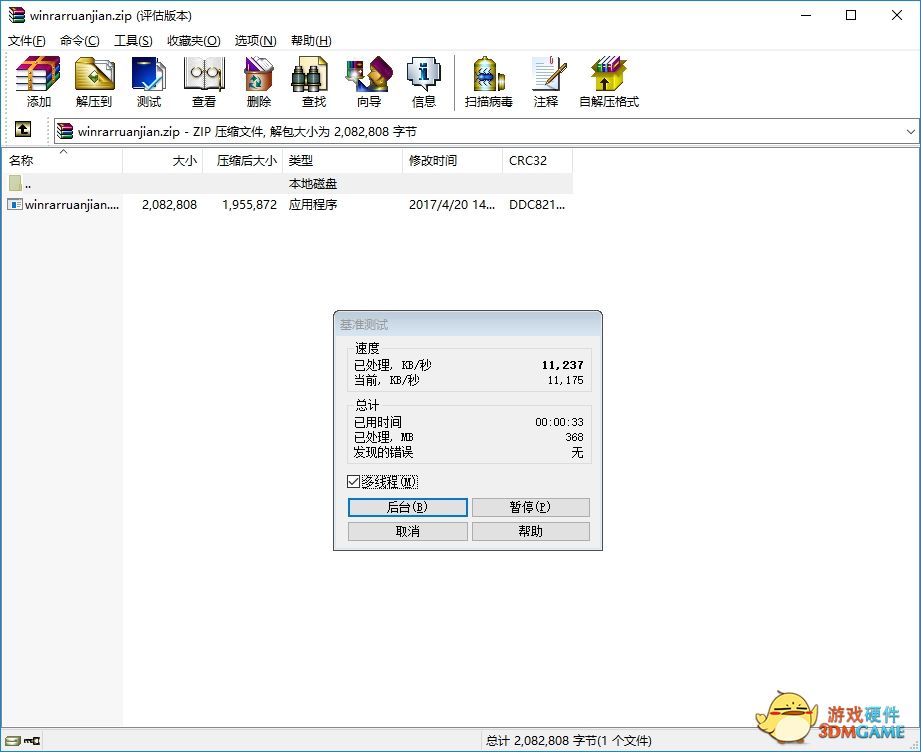Image resolution: width=921 pixels, height=752 pixels.
Task: Open the 收藏夹(O) menu
Action: (x=194, y=41)
